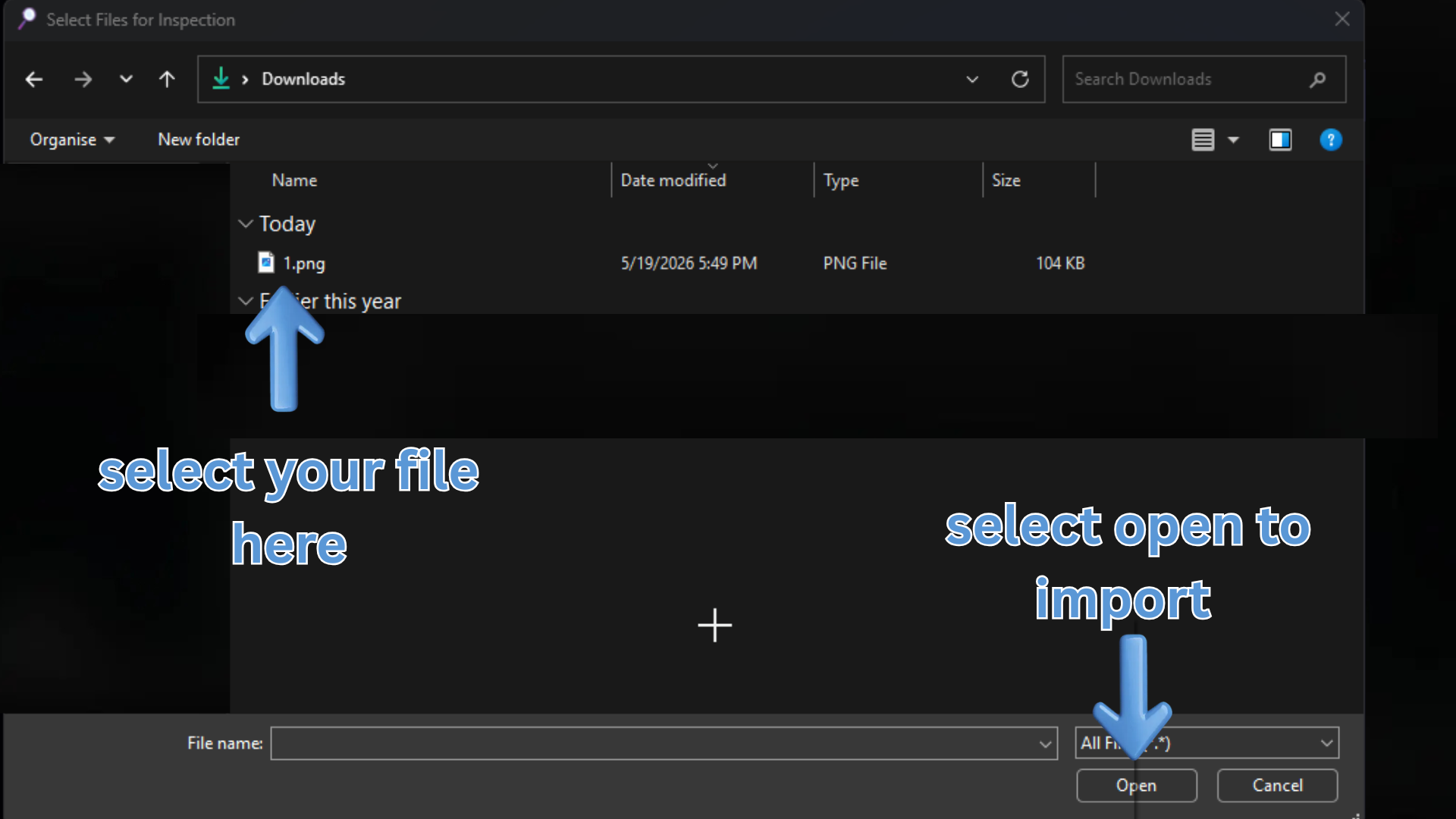1456x819 pixels.
Task: Click the 5/19/2026 5:49 PM date cell
Action: [x=689, y=263]
